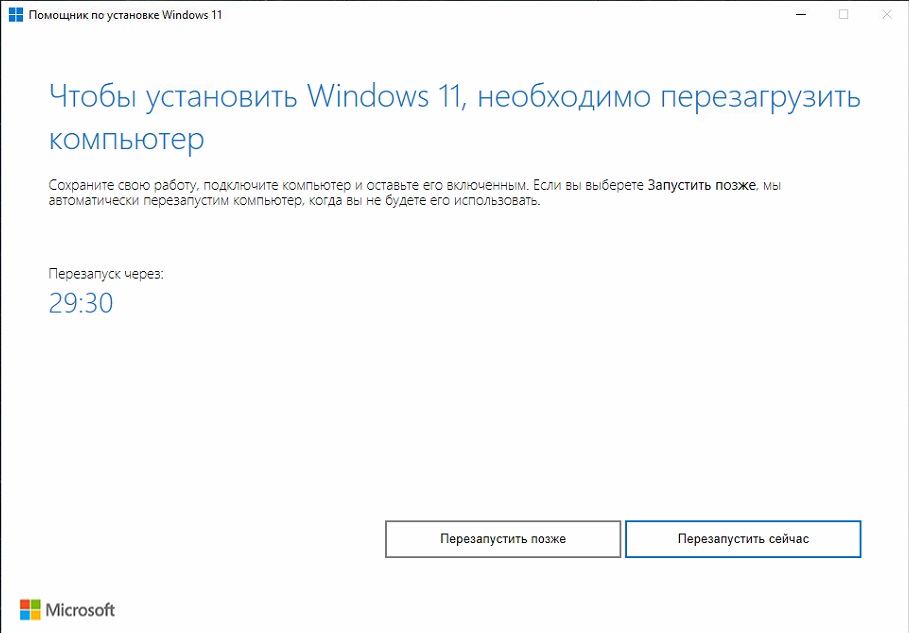This screenshot has height=633, width=909.
Task: Close the installation assistant window
Action: pos(886,14)
